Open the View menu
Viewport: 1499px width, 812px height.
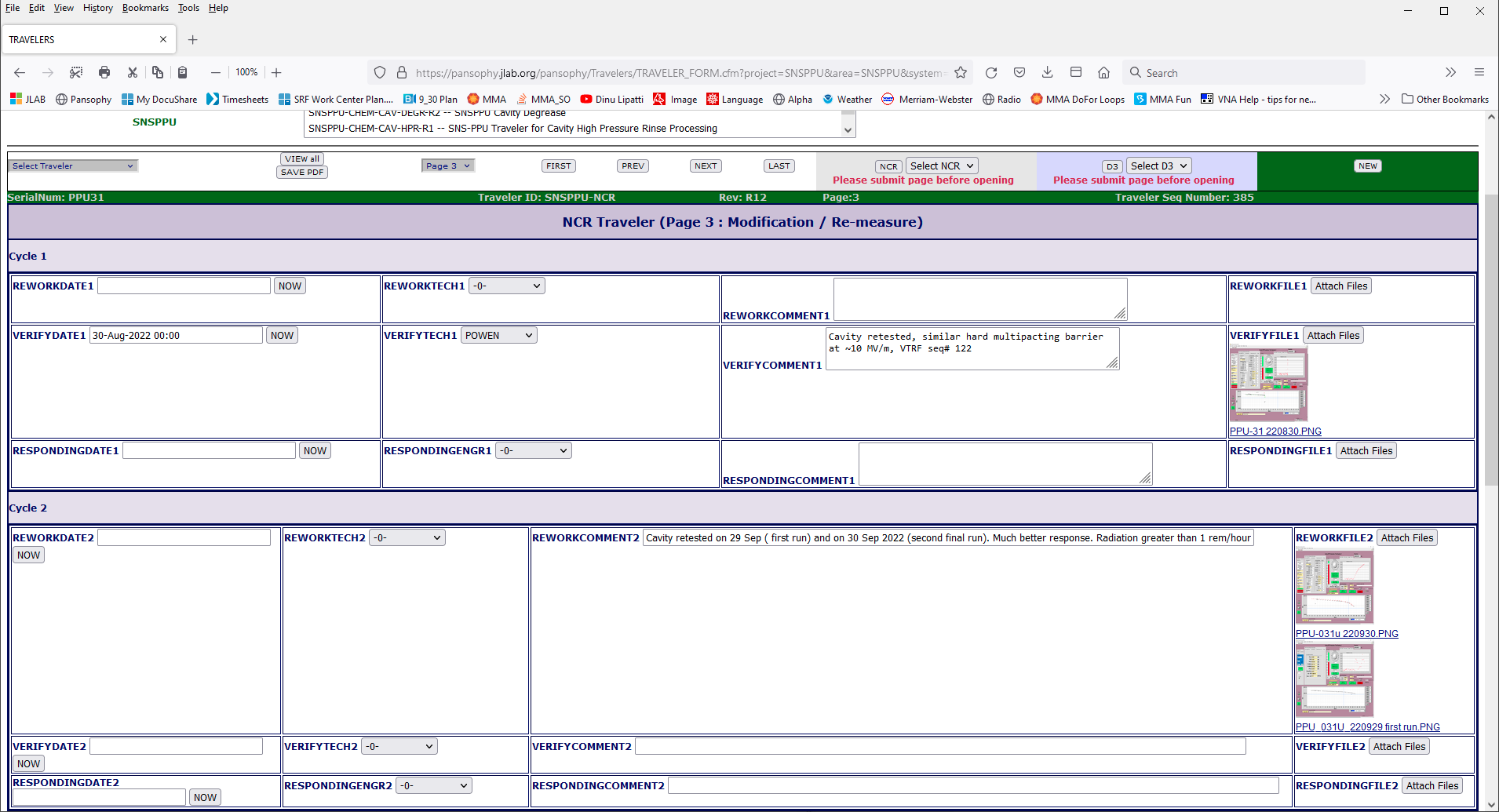[x=64, y=8]
